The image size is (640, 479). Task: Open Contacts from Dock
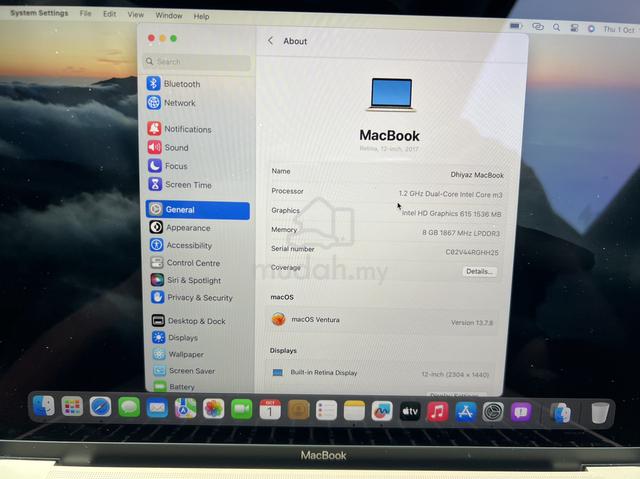coord(298,410)
